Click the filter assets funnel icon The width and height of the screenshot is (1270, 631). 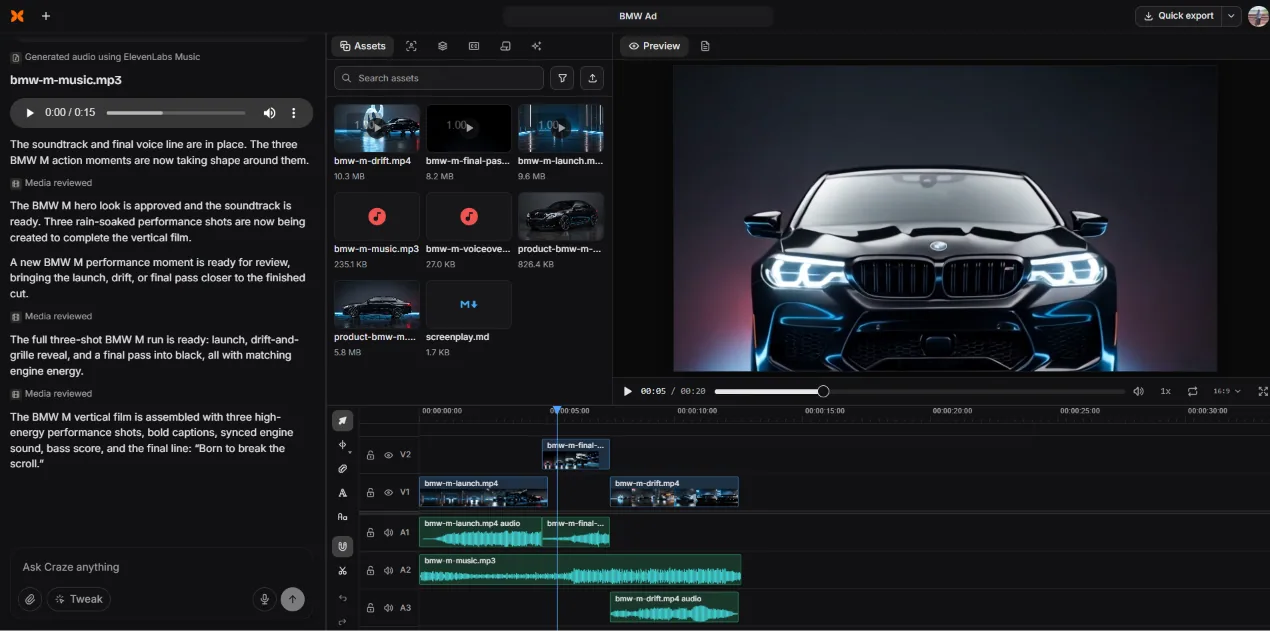563,78
